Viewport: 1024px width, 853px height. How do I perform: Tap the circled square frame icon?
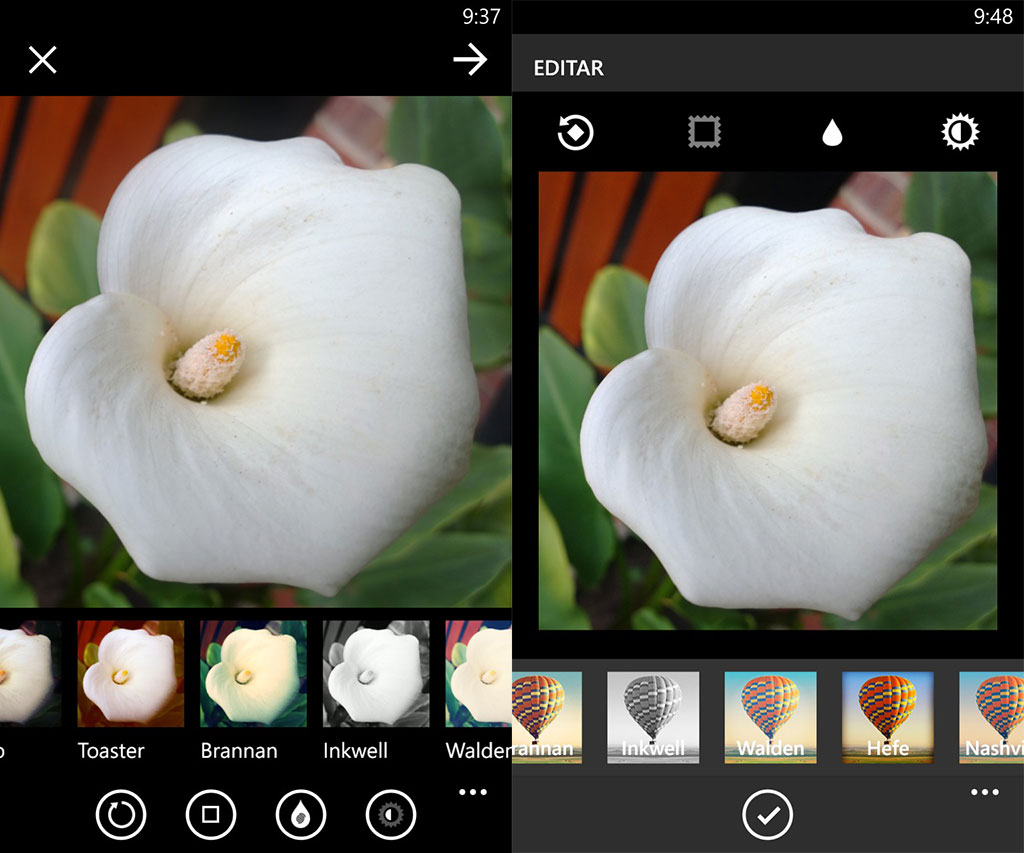211,815
